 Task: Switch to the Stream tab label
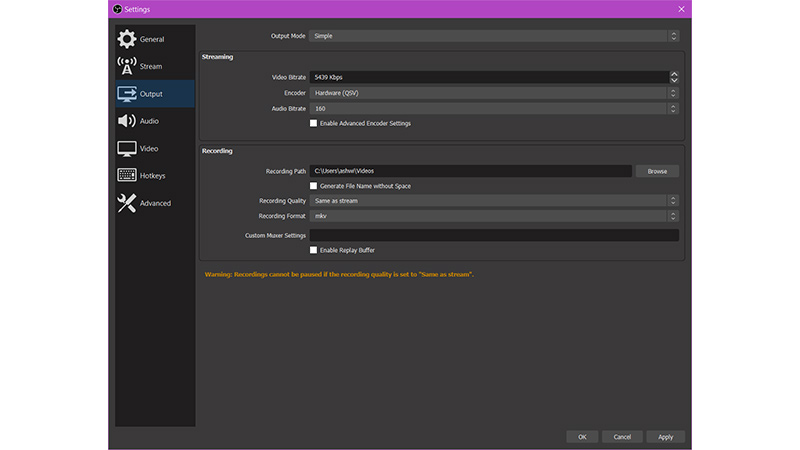(x=151, y=66)
